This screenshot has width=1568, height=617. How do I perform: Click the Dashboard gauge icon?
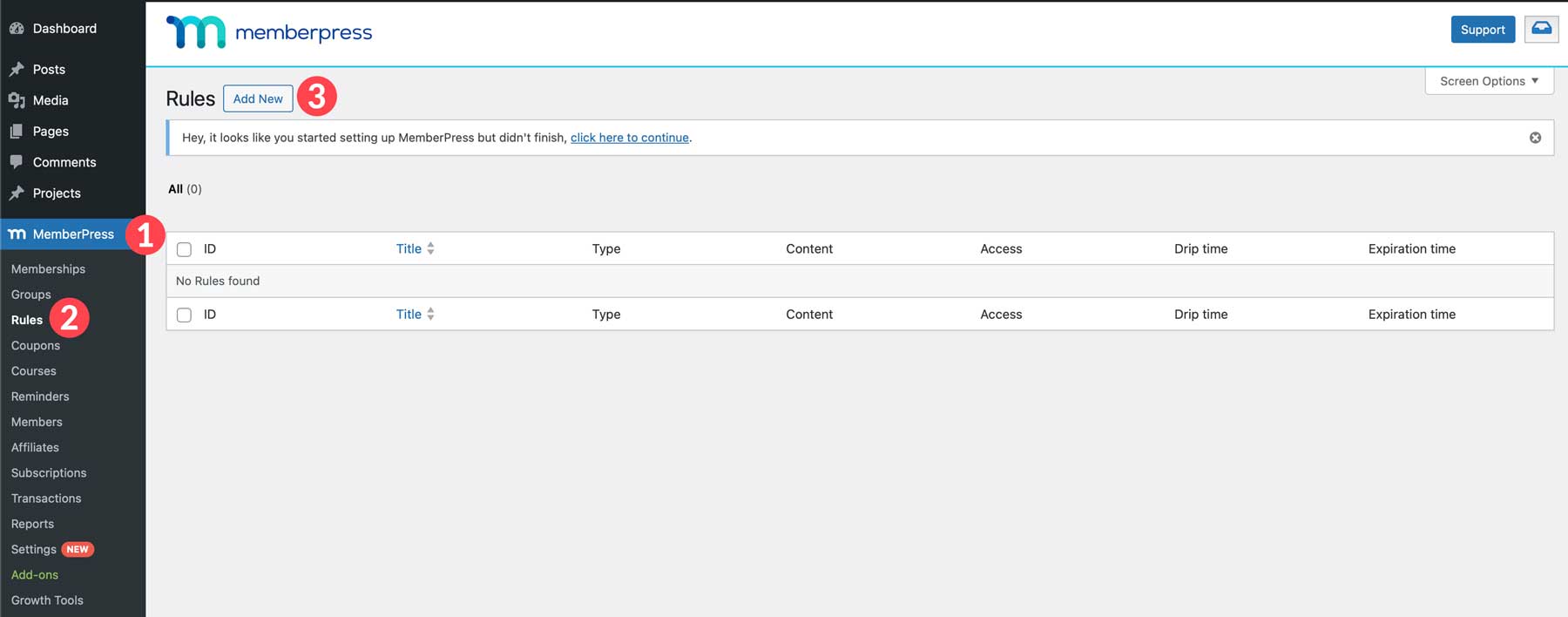[17, 29]
